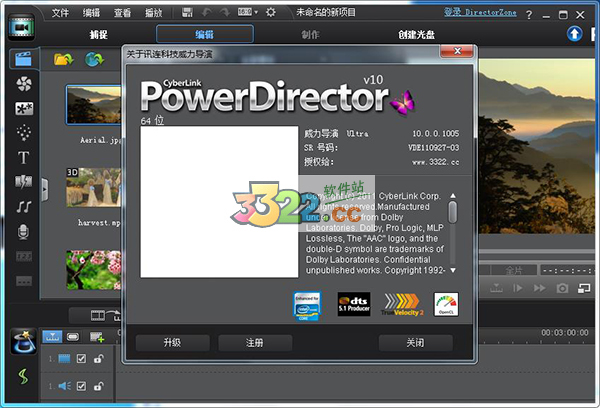Switch to the 捕捉 tab
This screenshot has height=408, width=600.
tap(99, 35)
